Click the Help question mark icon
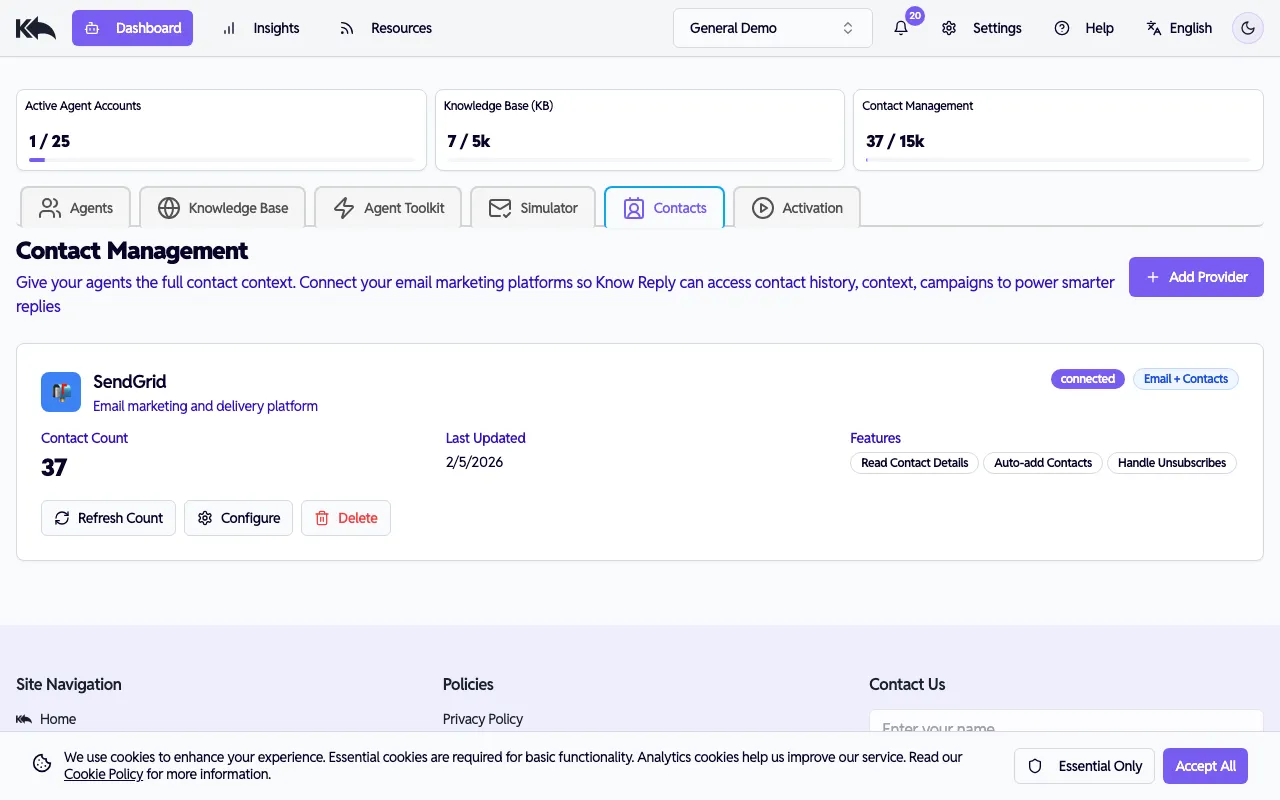Image resolution: width=1280 pixels, height=800 pixels. (x=1061, y=28)
